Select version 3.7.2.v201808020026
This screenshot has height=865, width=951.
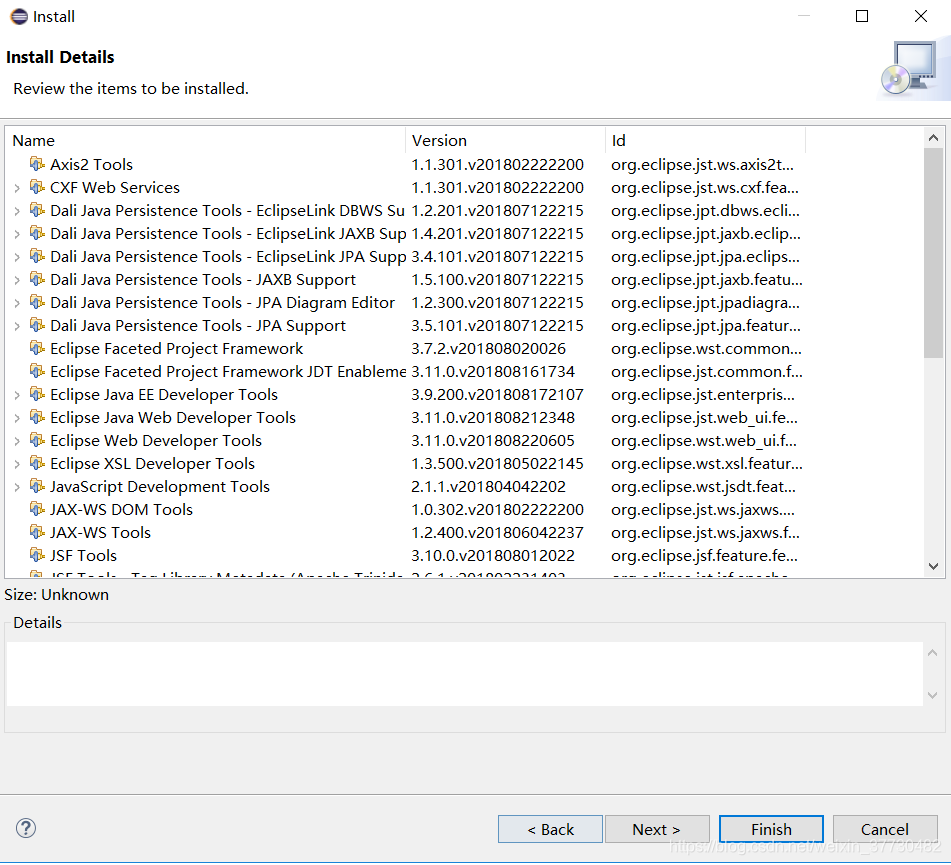[488, 349]
